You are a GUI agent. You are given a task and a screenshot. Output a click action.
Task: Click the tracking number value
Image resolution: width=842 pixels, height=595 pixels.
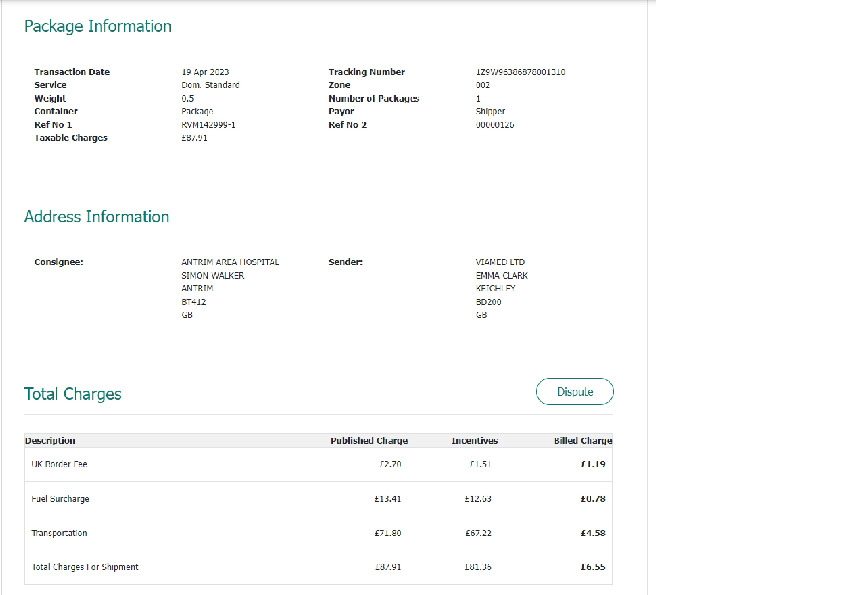(520, 72)
